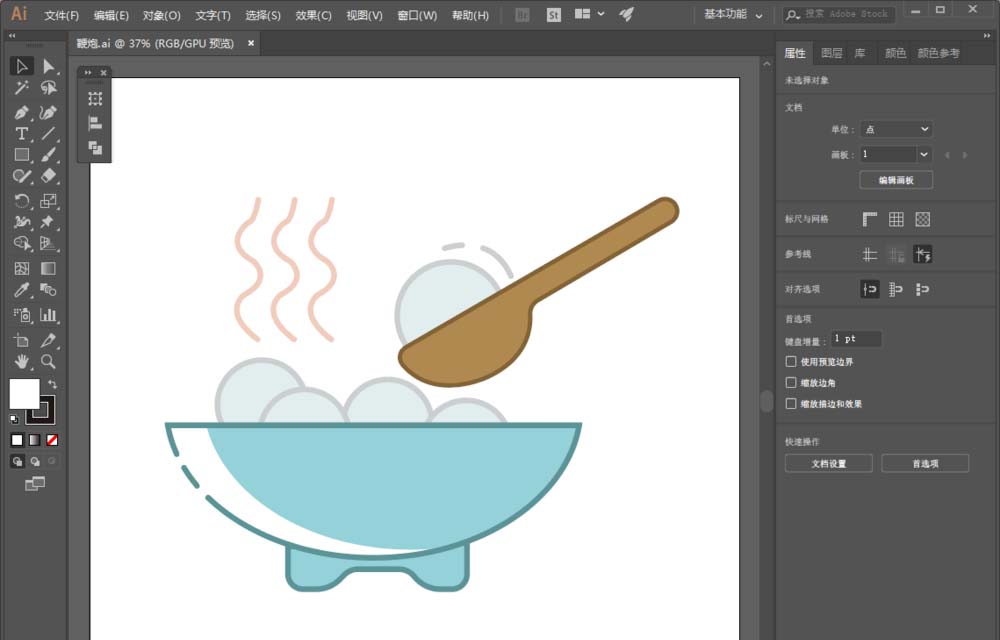Select the Eraser tool

[48, 176]
